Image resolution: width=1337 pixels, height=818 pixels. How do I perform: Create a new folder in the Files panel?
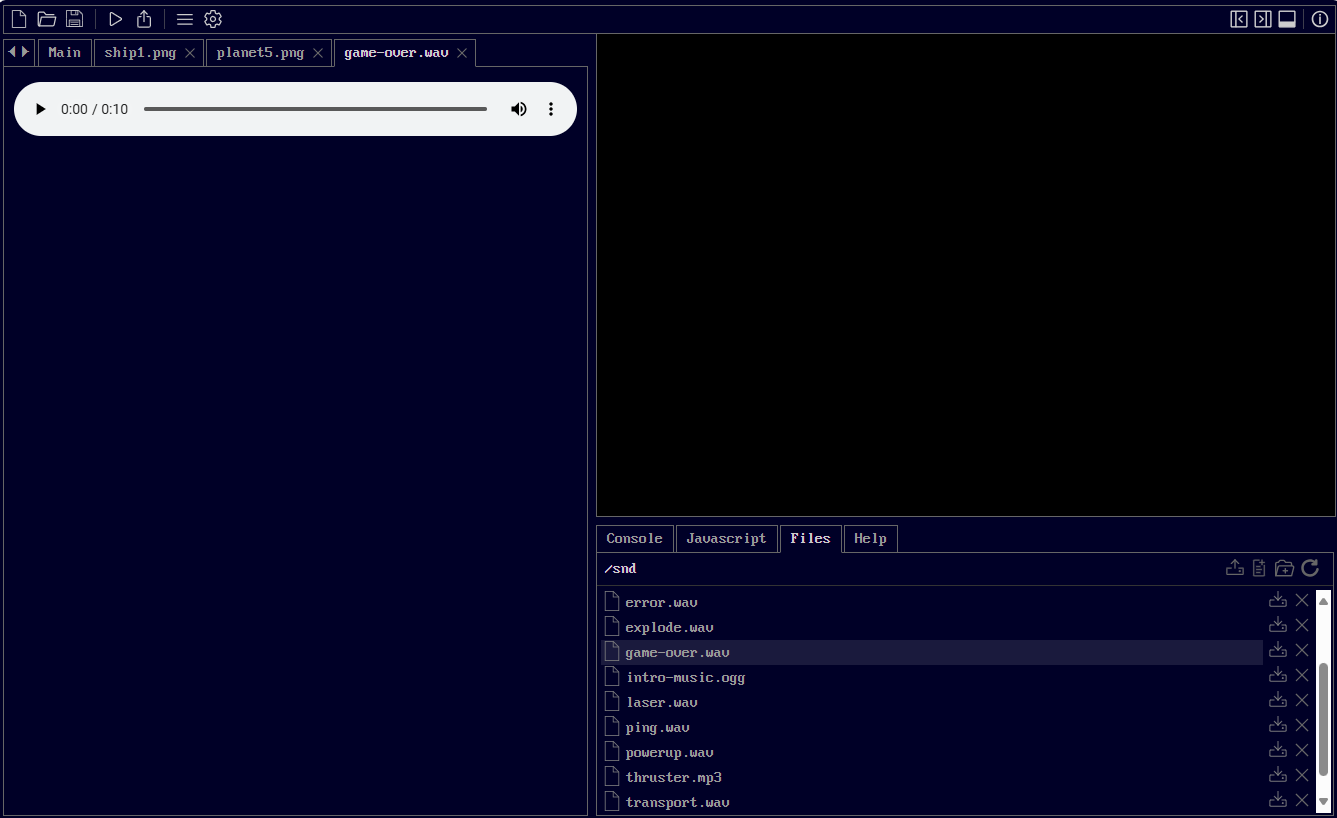[1284, 567]
